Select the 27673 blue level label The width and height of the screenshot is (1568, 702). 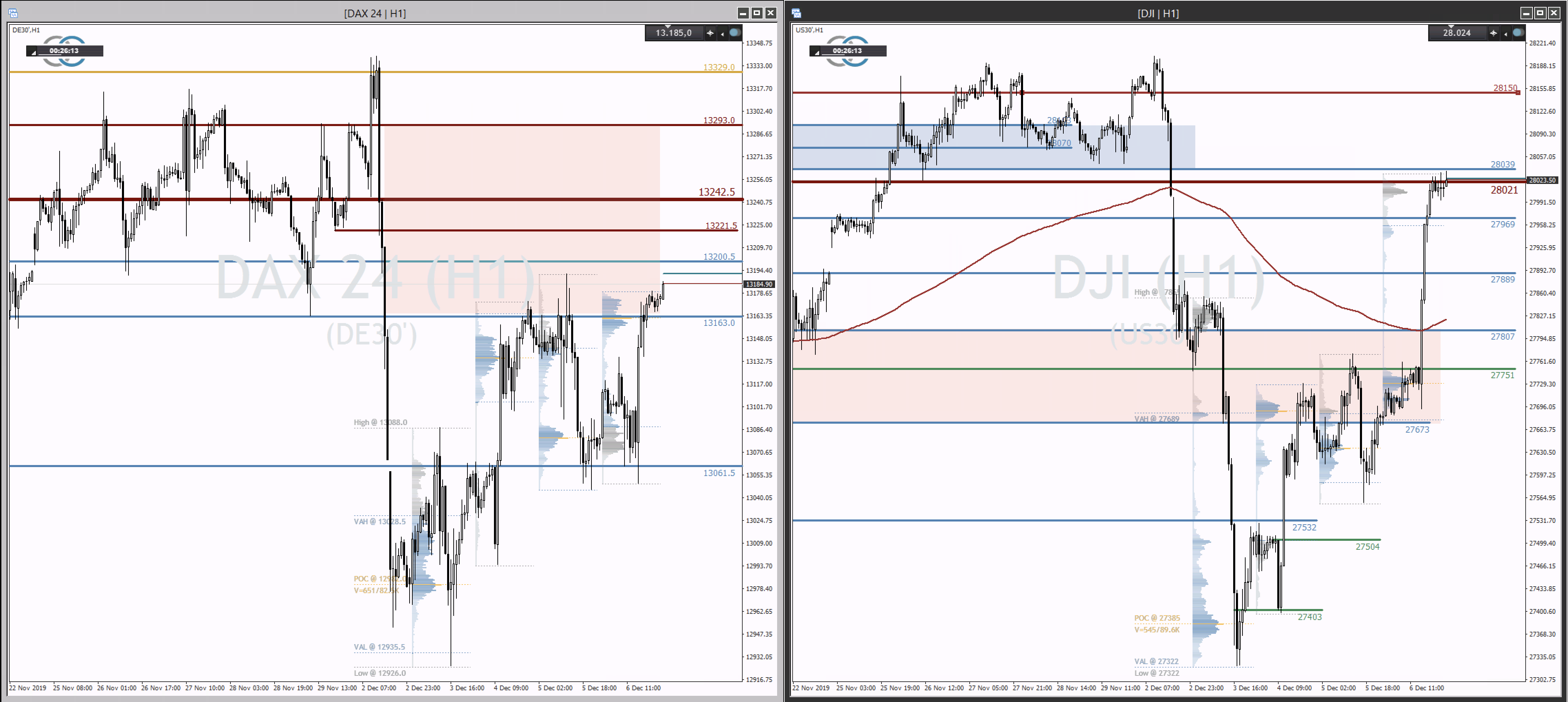pos(1417,429)
